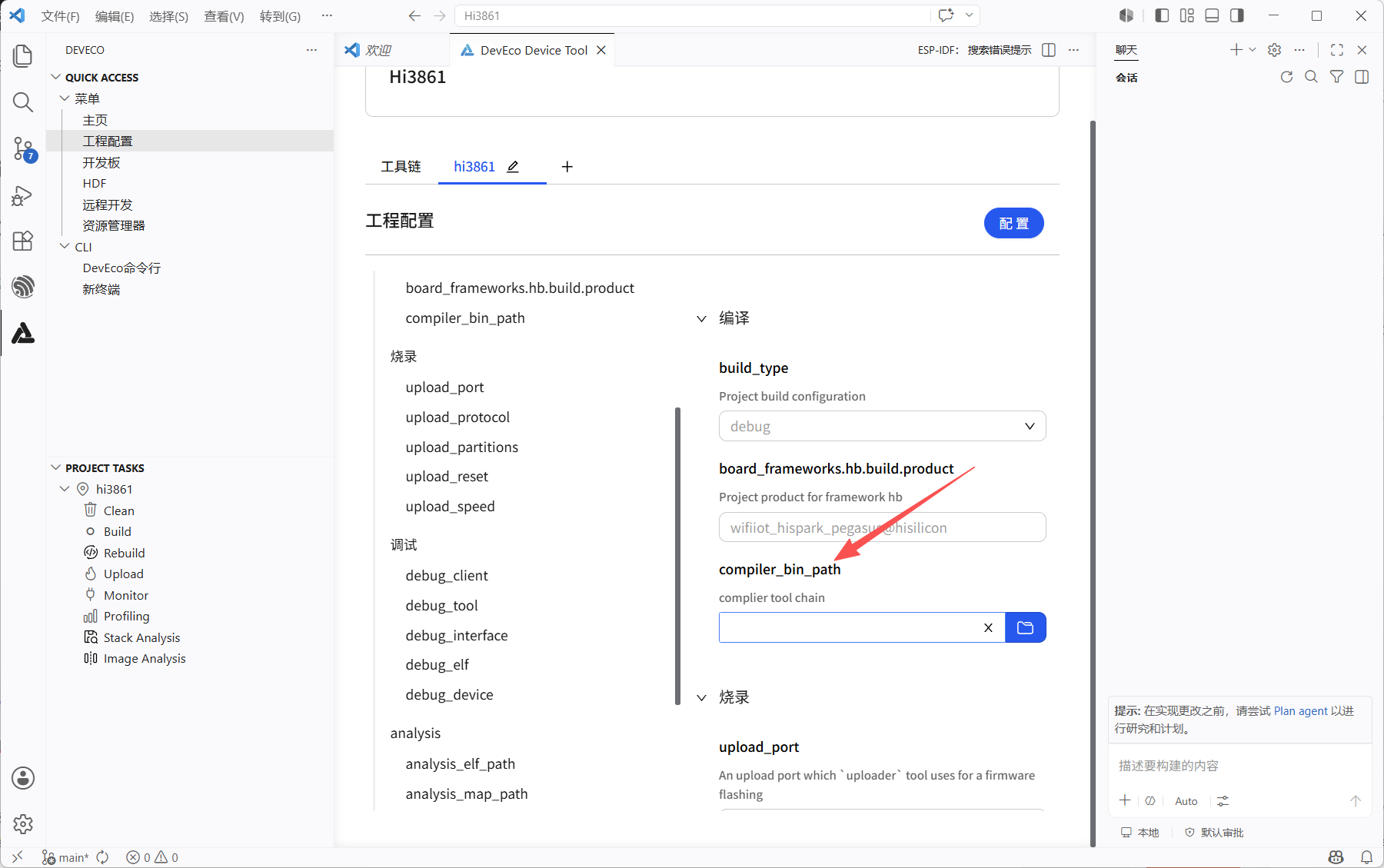Open the Manage gear in activity bar

coord(23,824)
